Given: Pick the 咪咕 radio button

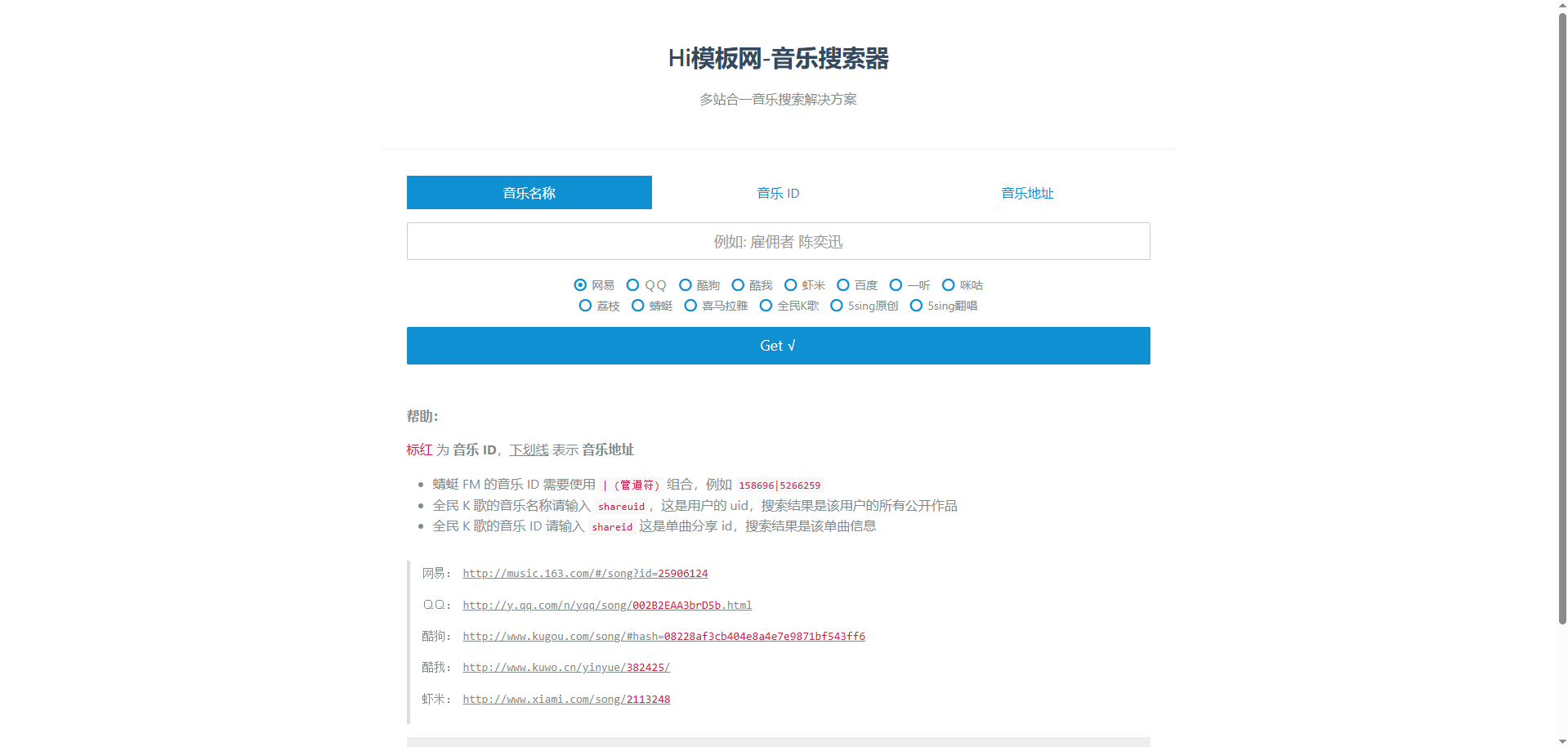Looking at the screenshot, I should [949, 285].
